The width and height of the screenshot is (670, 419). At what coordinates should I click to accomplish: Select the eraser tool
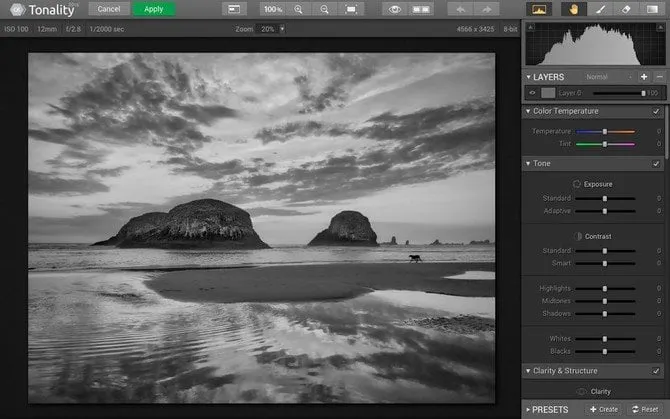click(x=626, y=9)
